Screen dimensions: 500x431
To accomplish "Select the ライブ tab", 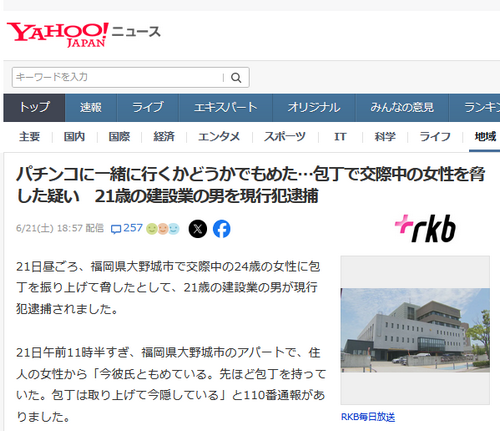I will [x=148, y=108].
